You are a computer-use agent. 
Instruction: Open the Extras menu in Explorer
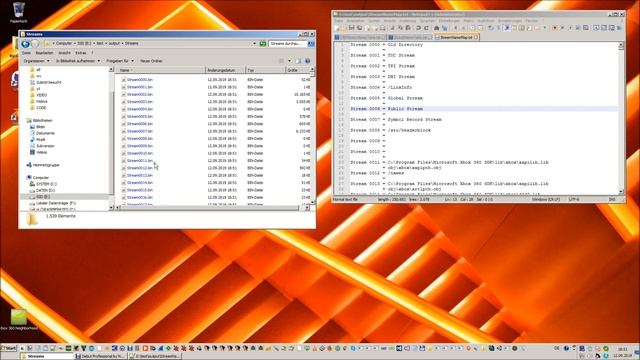81,53
